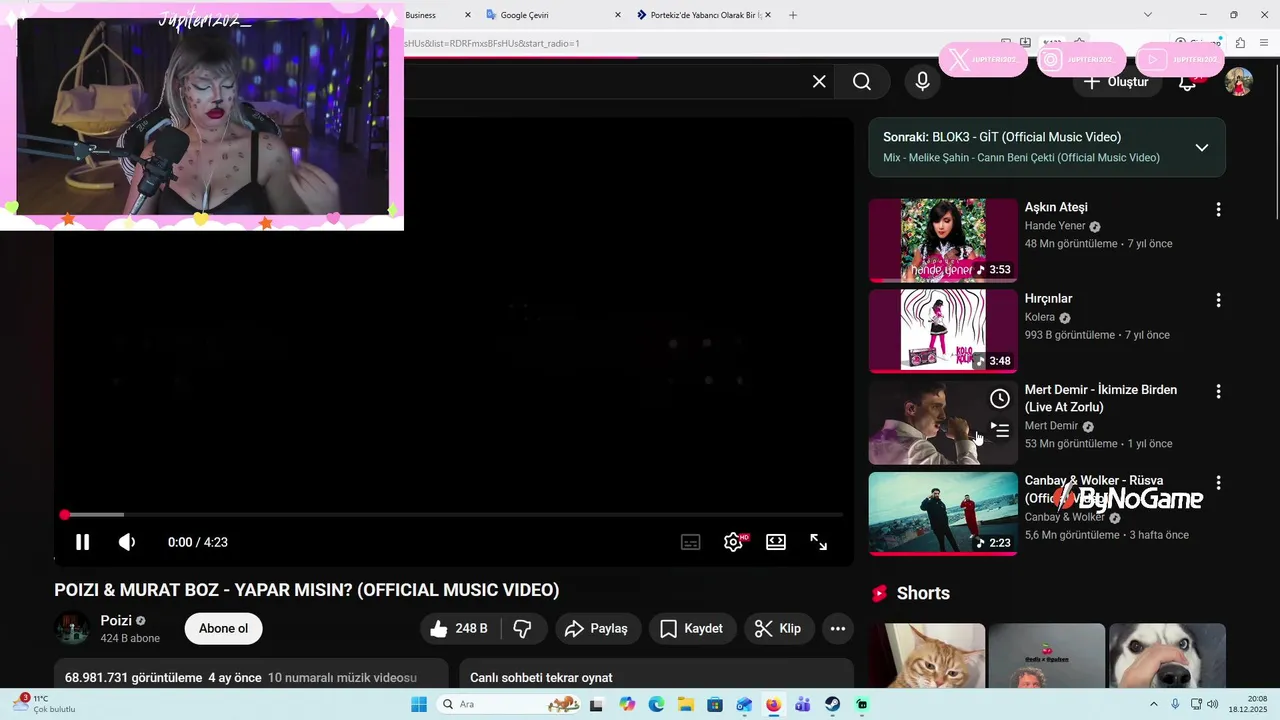Screen dimensions: 1280x720
Task: Seek on the red video progress bar
Action: pyautogui.click(x=453, y=515)
